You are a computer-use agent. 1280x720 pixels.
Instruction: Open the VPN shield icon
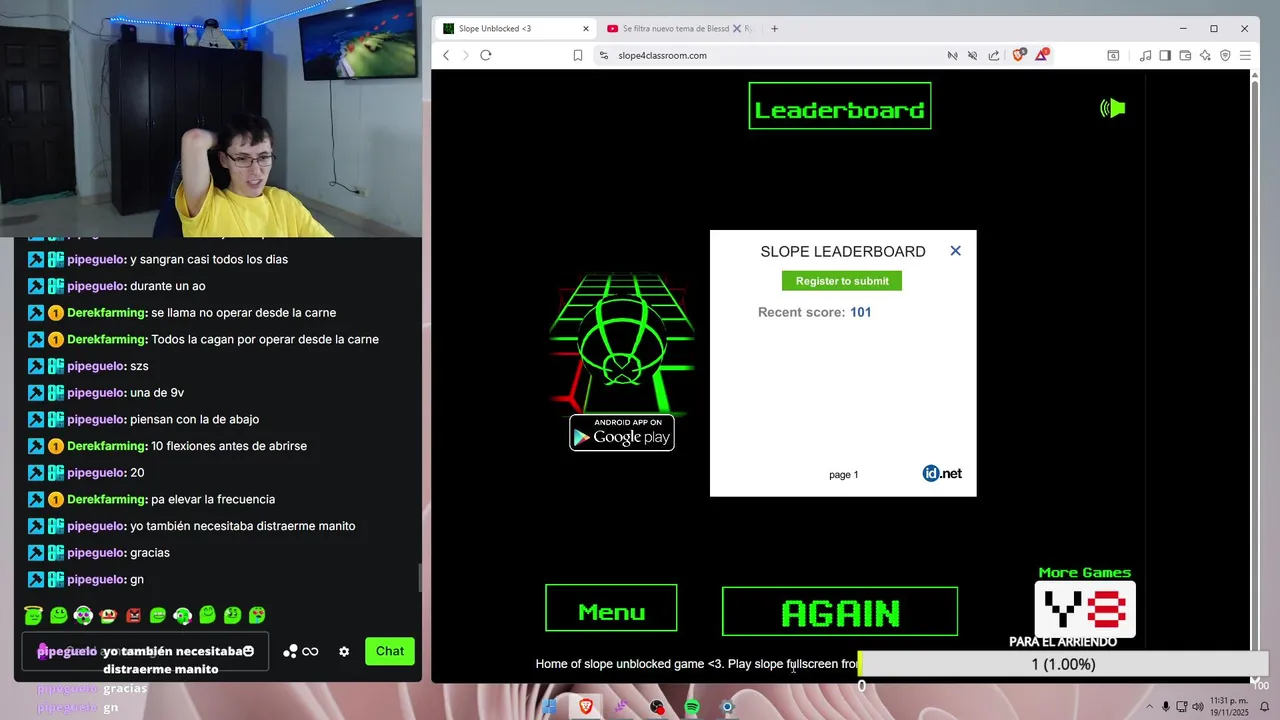(1225, 55)
